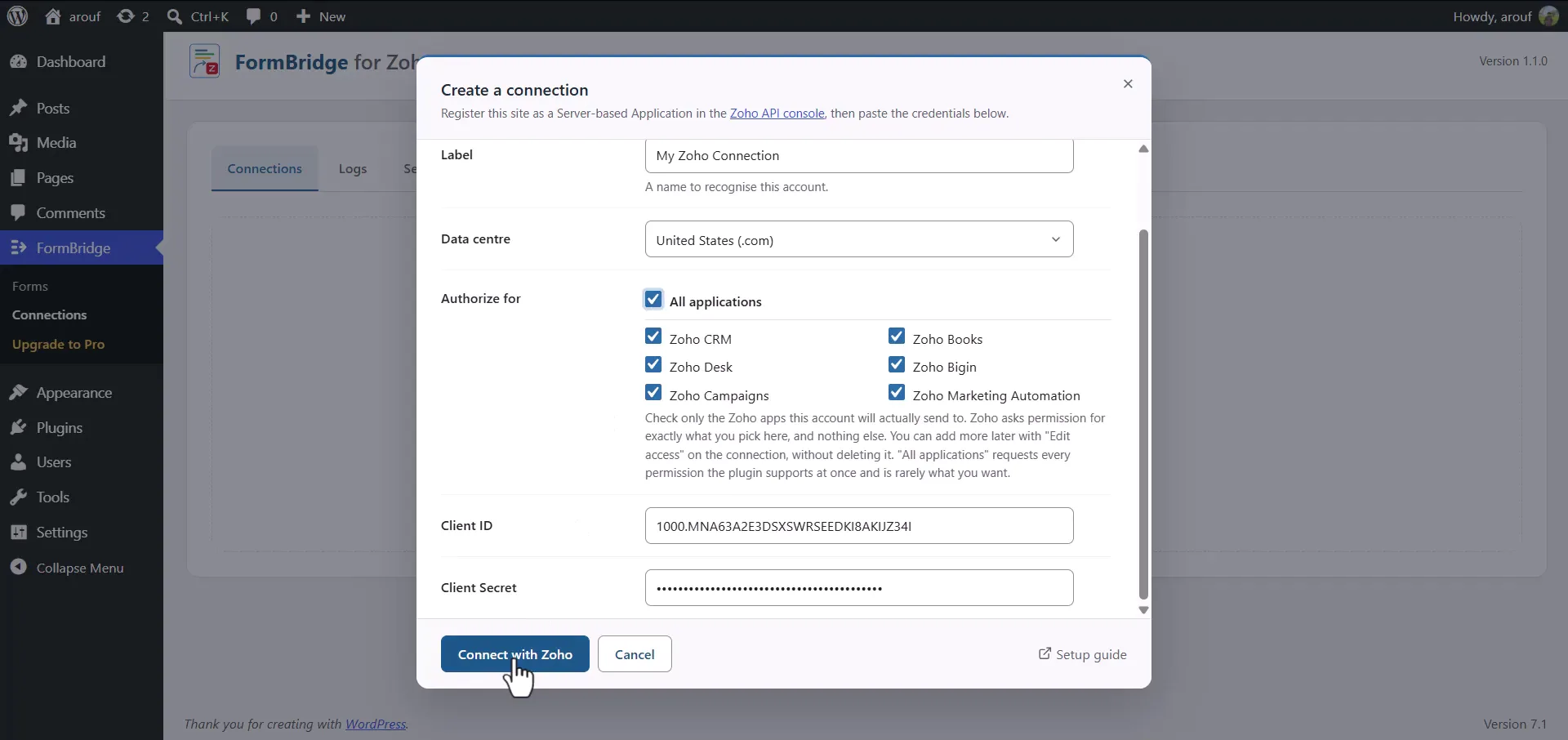This screenshot has width=1568, height=740.
Task: Click the Pages icon in the sidebar
Action: [18, 178]
